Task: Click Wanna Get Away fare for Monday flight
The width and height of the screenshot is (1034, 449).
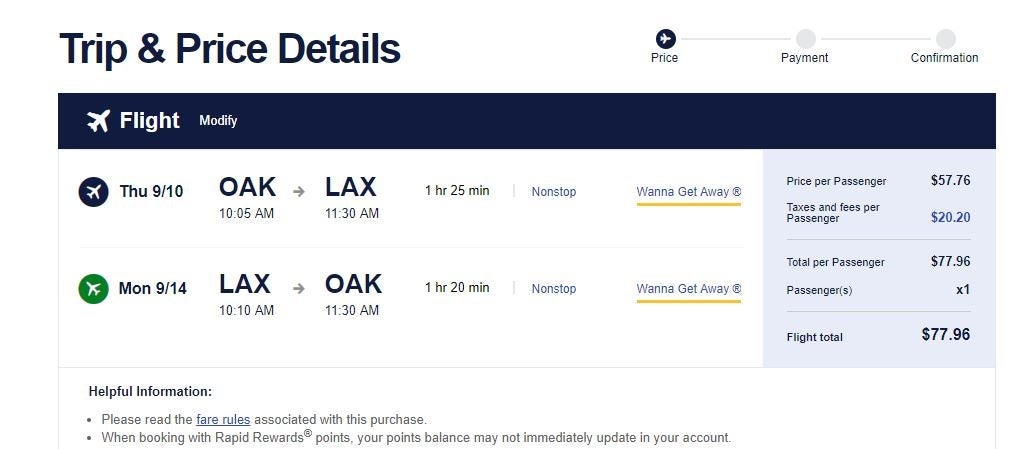Action: (x=688, y=289)
